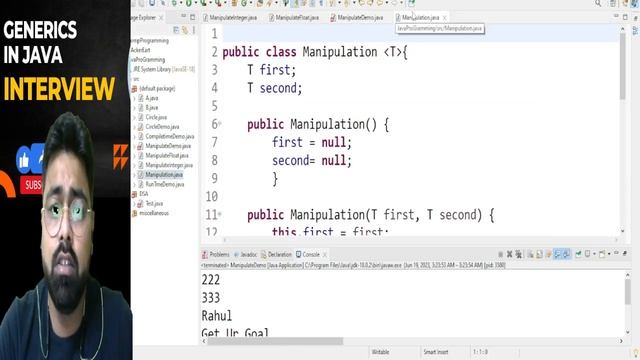
Task: Open the Declaration view tab
Action: pyautogui.click(x=276, y=254)
